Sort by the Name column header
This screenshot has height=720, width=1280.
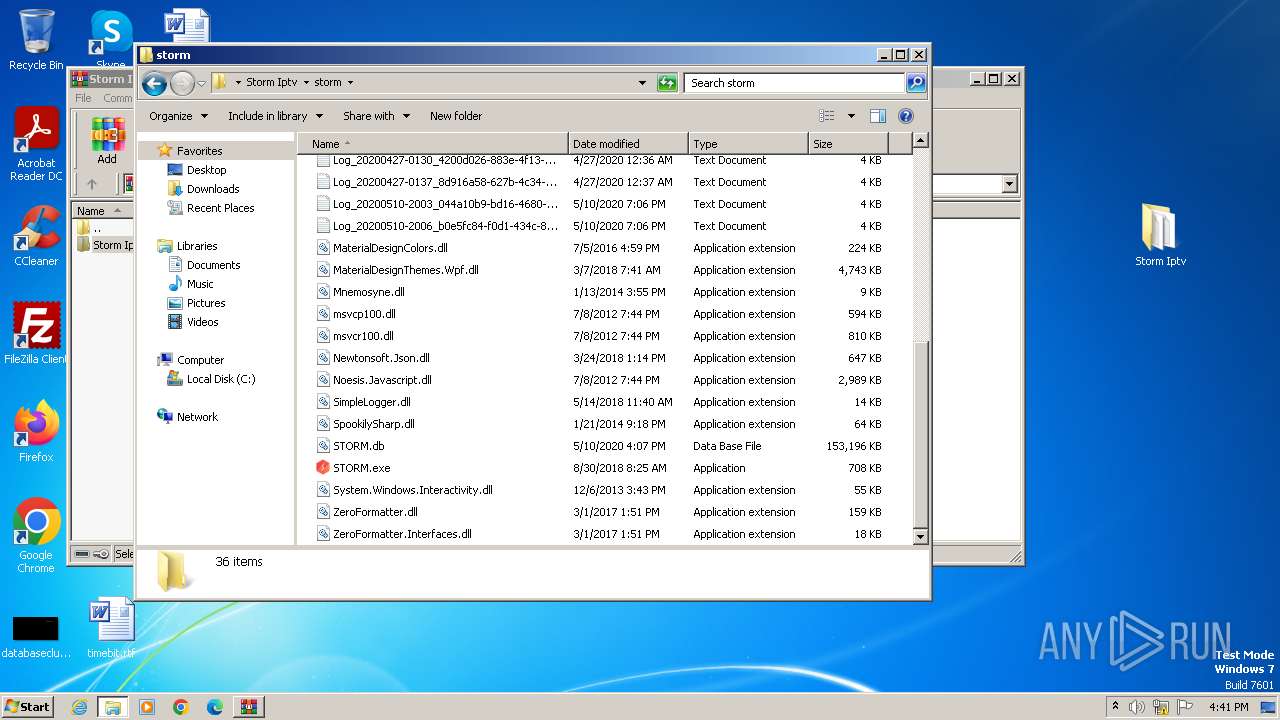tap(432, 144)
